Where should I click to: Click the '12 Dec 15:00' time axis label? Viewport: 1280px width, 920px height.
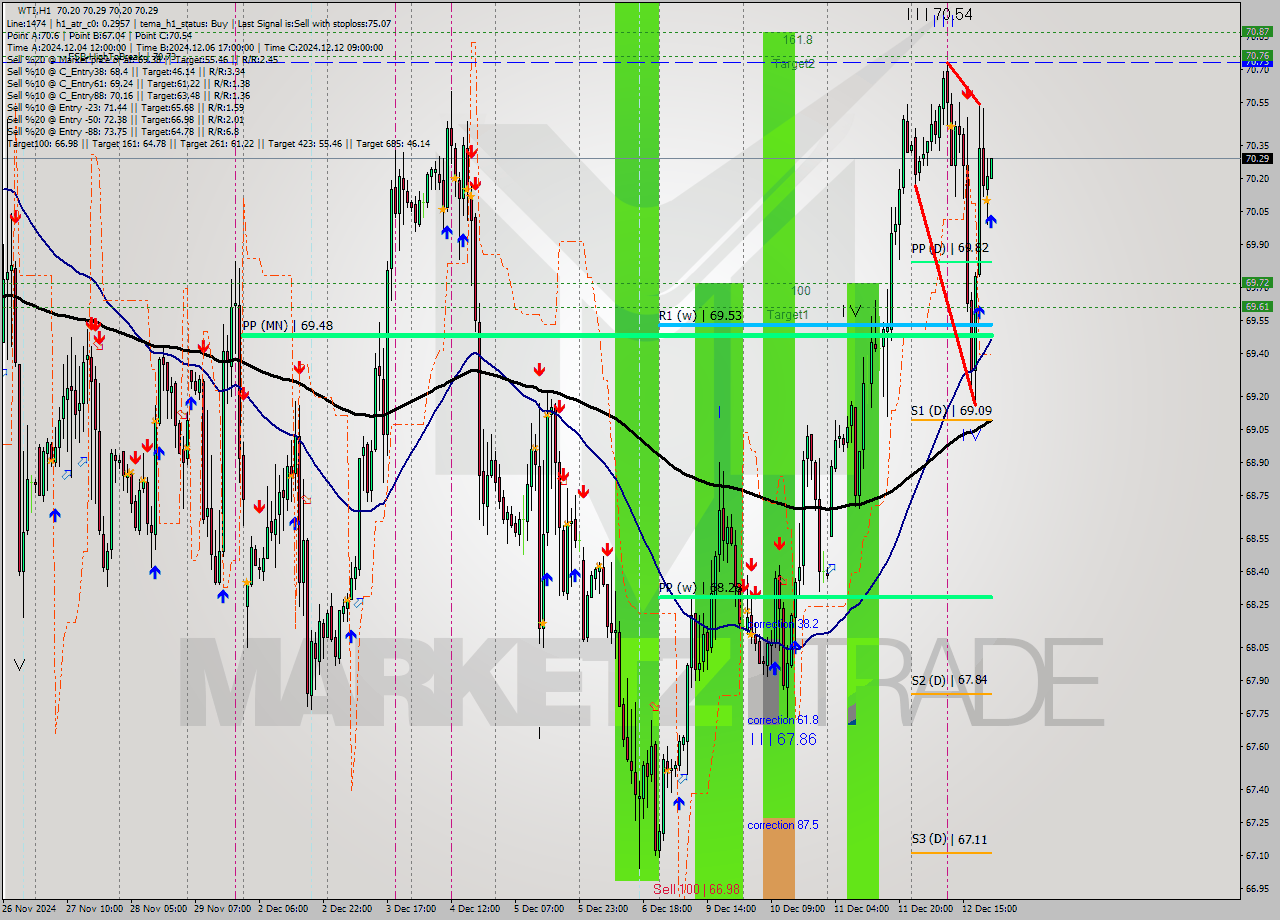click(989, 909)
